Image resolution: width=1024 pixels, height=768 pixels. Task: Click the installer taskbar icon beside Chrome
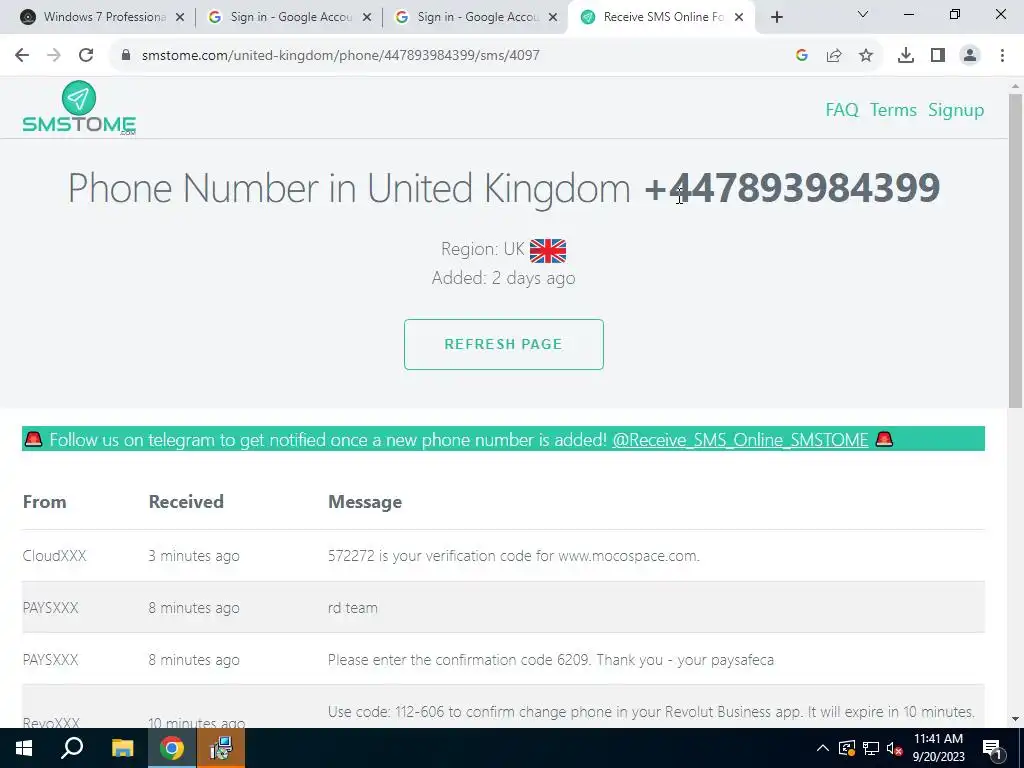[221, 748]
